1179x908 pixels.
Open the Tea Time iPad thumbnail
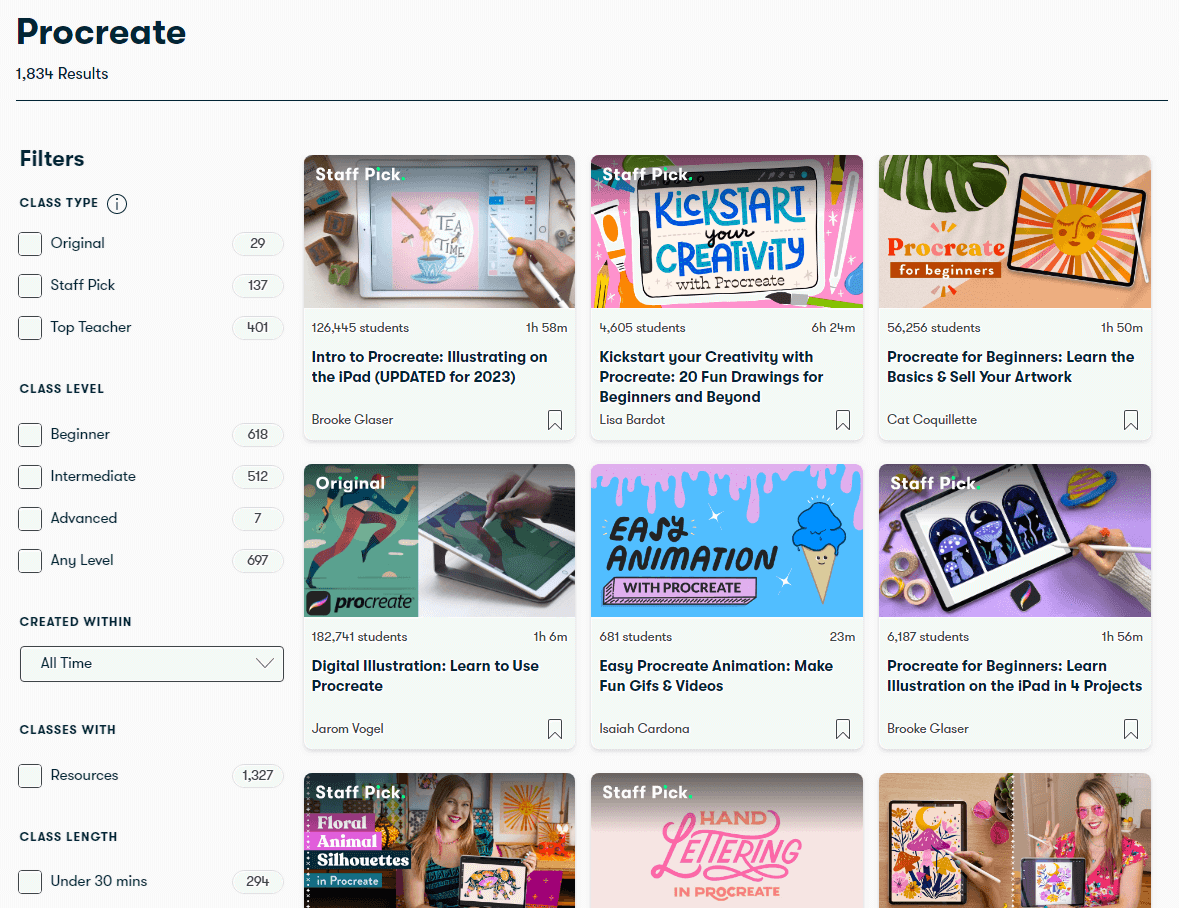click(x=439, y=232)
